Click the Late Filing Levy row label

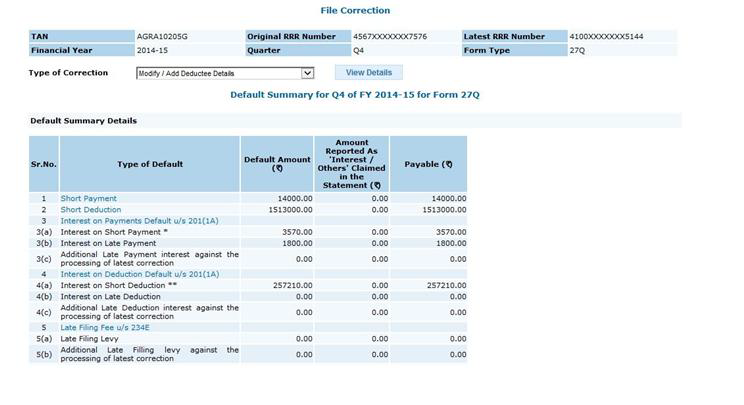[89, 339]
